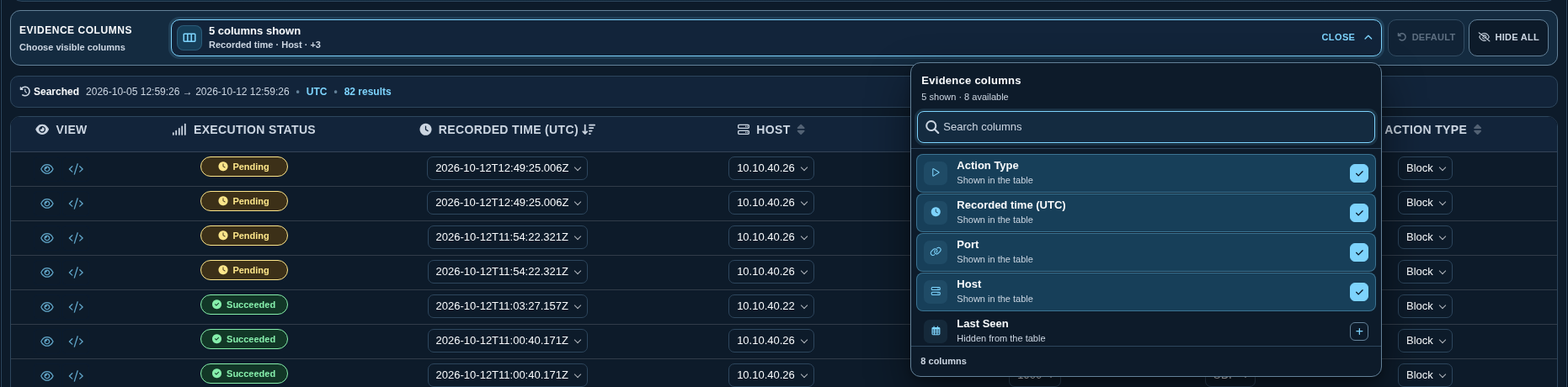Click 'Recorded time · Host · +3' summary text
This screenshot has width=1568, height=387.
(x=264, y=45)
